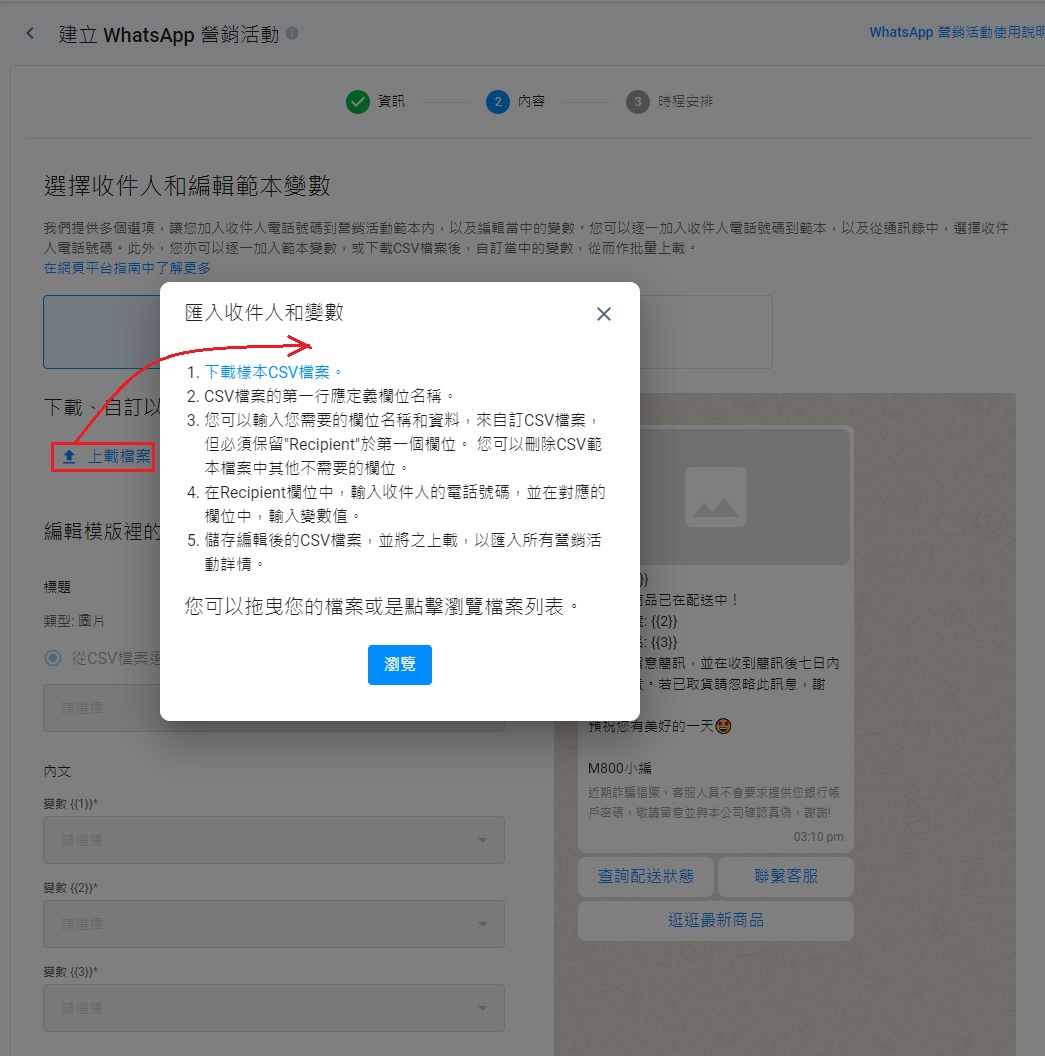This screenshot has height=1056, width=1045.
Task: Open the 變數 {{1}} dropdown
Action: tap(274, 840)
